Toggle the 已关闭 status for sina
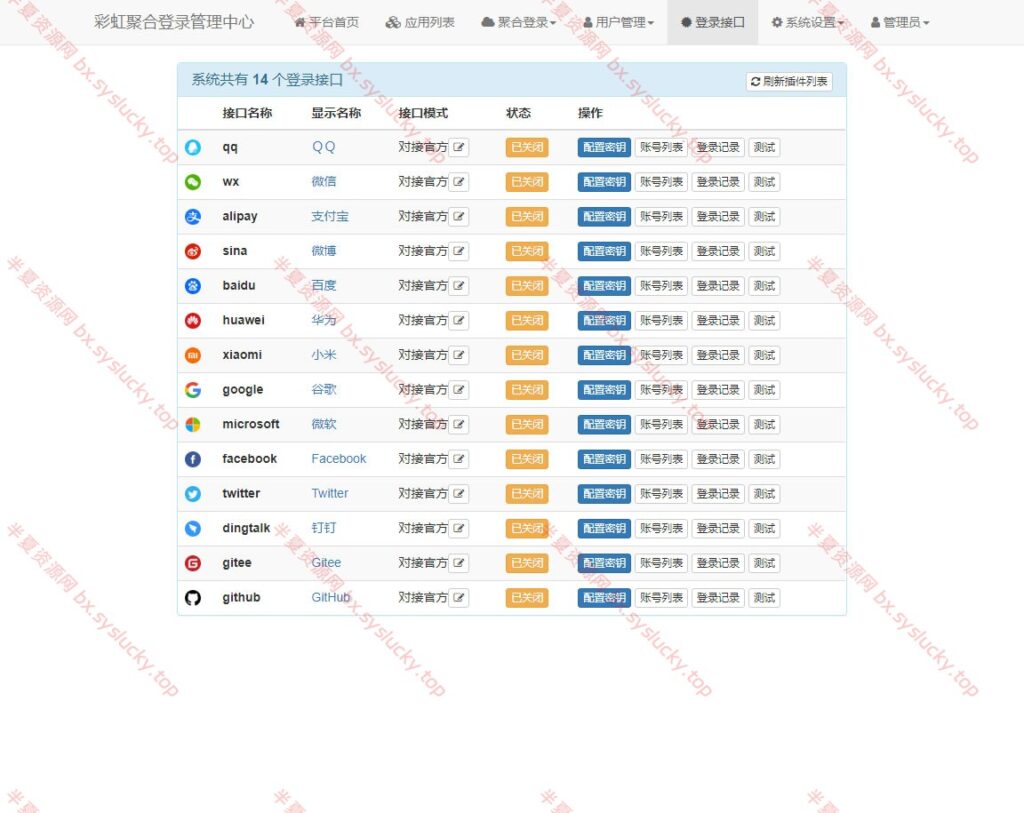Screen dimensions: 1024x813 click(x=527, y=251)
